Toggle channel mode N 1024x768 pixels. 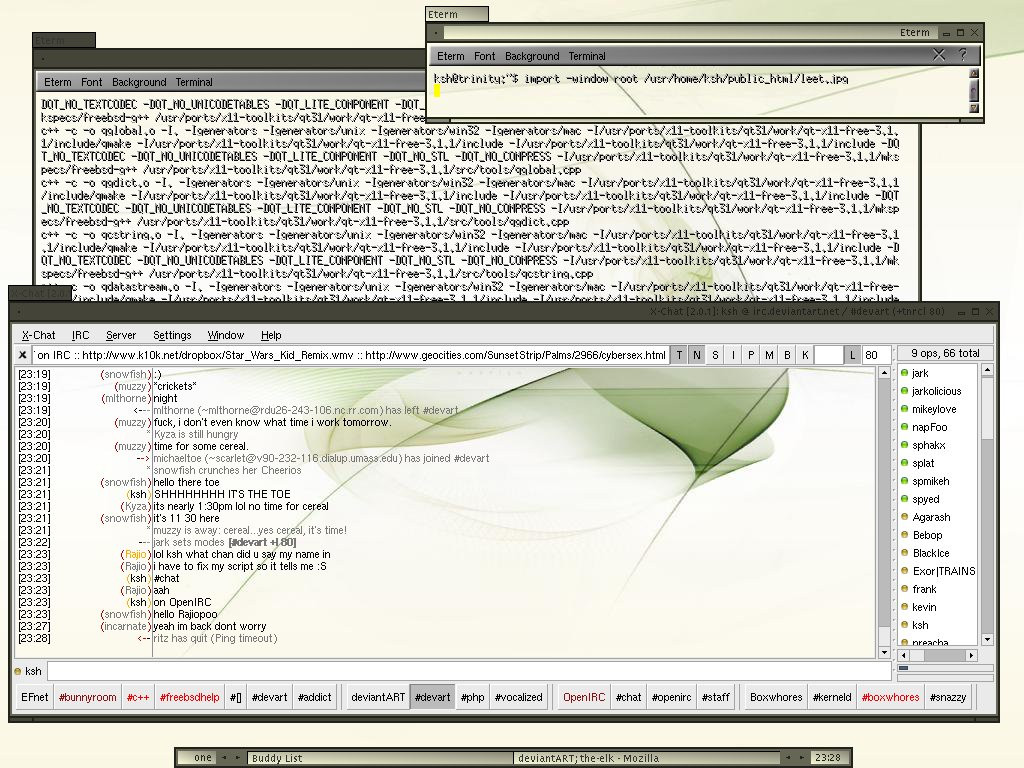[x=697, y=355]
